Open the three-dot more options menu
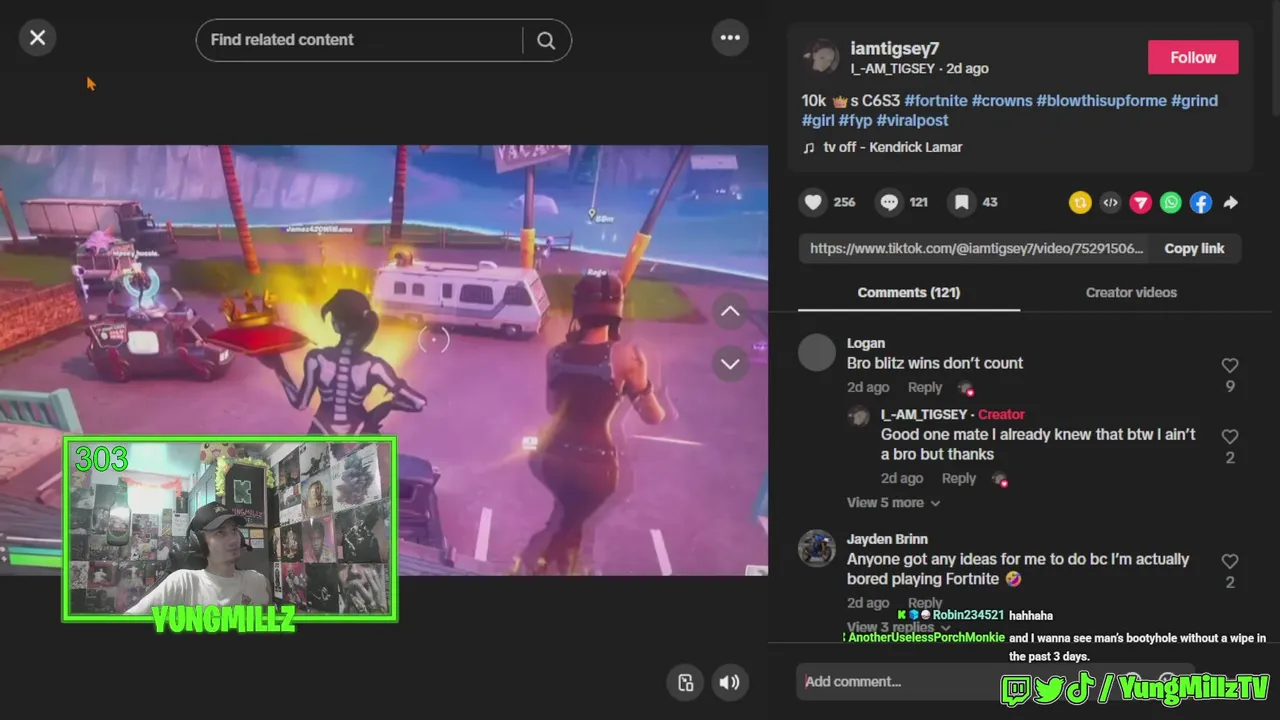 (730, 38)
